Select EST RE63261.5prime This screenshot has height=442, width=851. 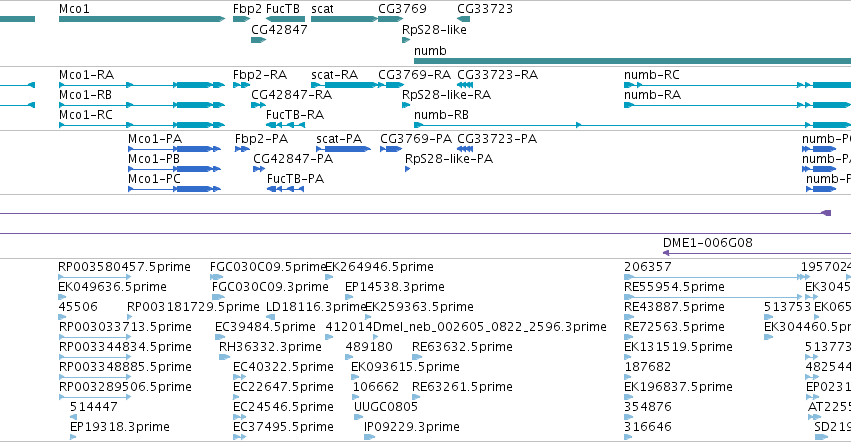pyautogui.click(x=417, y=397)
